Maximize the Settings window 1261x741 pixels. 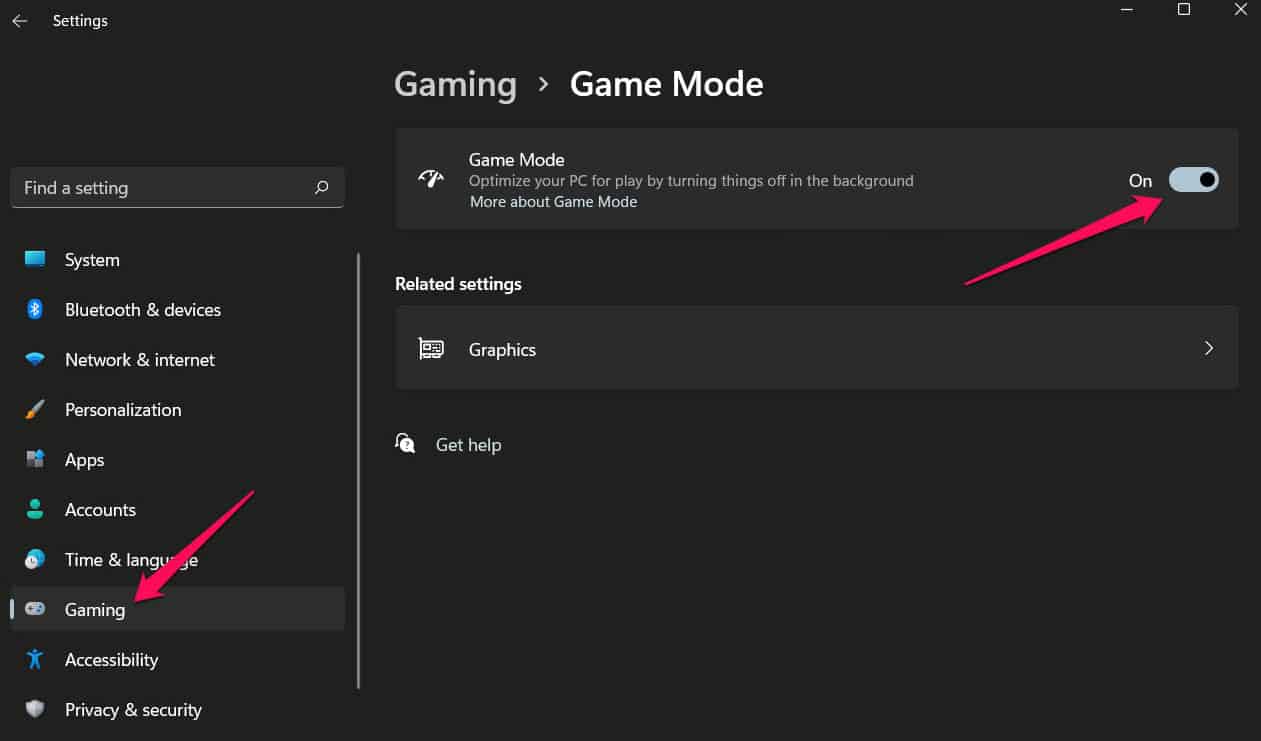[1184, 10]
